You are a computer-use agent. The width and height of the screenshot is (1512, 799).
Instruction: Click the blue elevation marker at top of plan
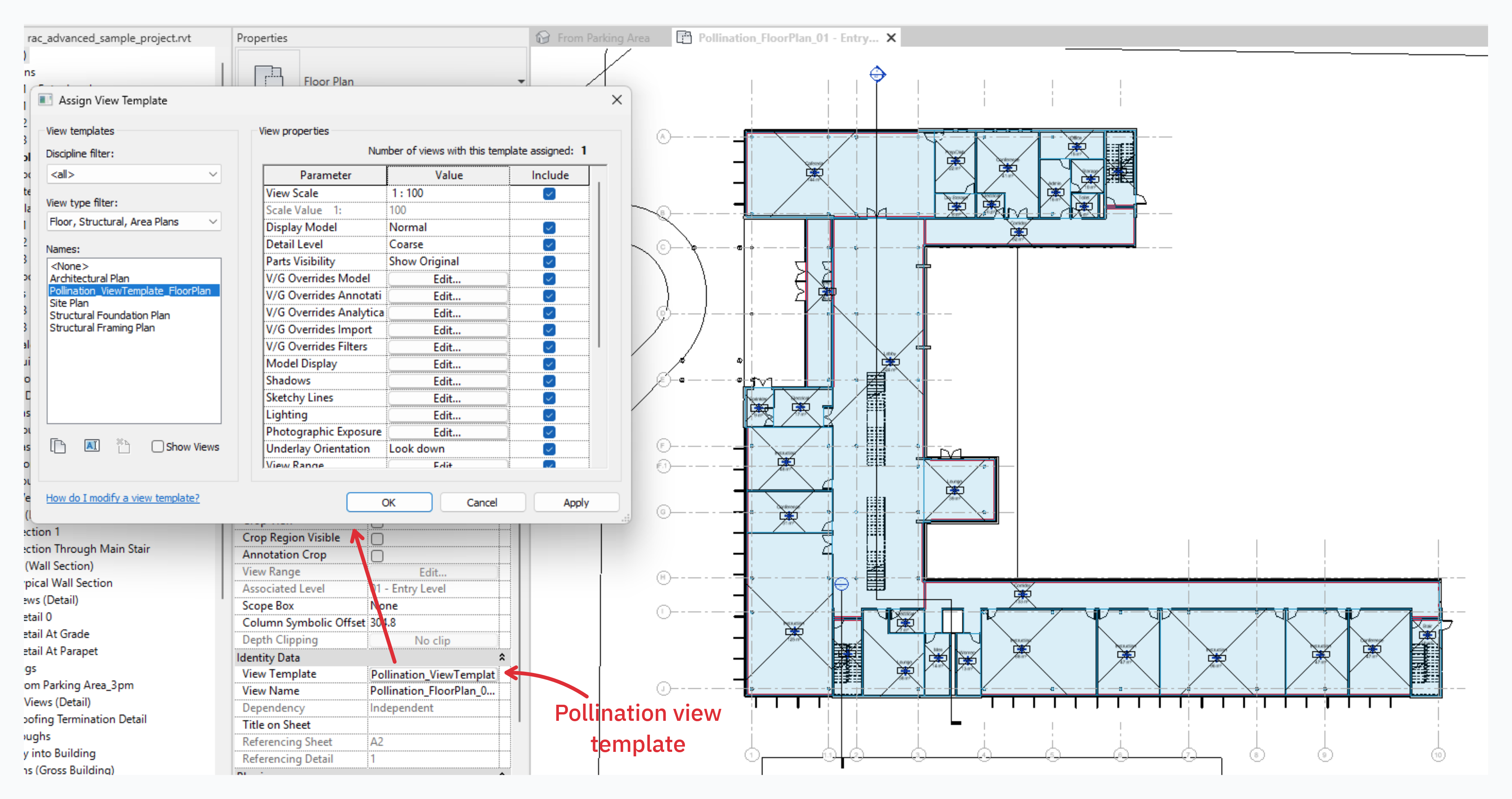point(877,74)
